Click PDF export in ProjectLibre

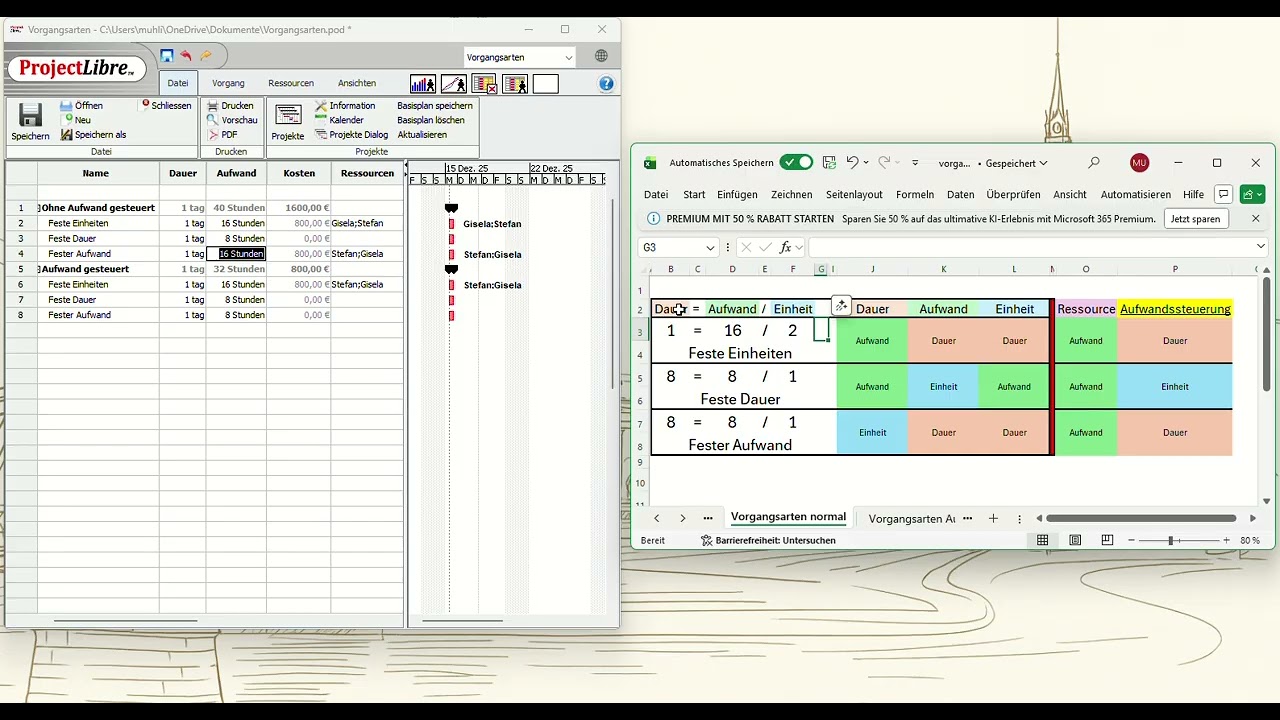(x=223, y=135)
